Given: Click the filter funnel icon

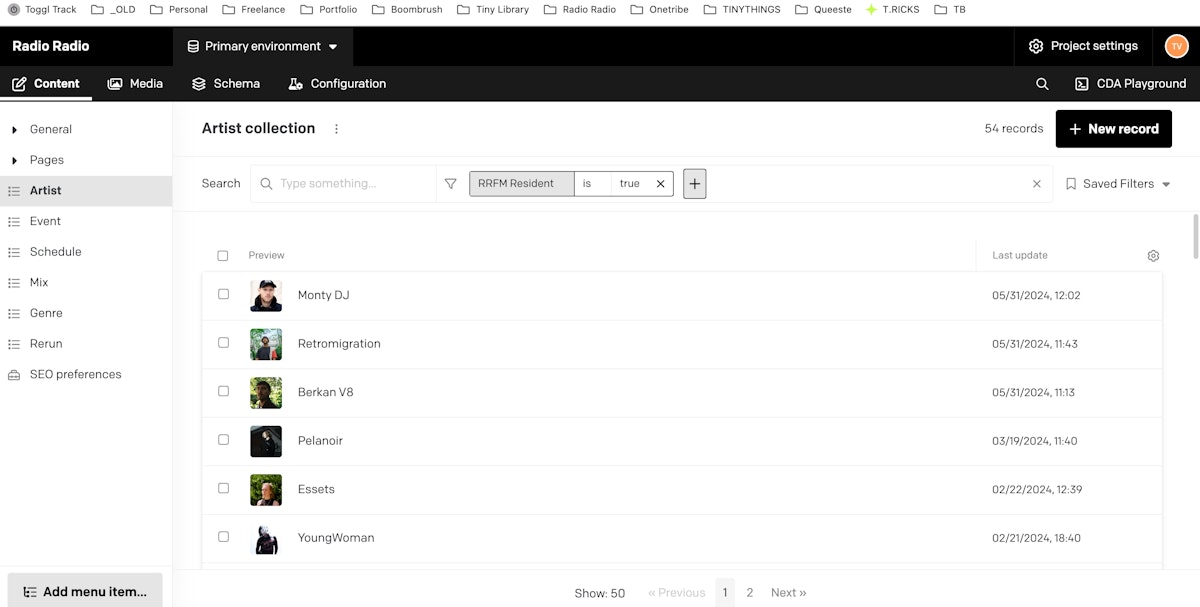Looking at the screenshot, I should pyautogui.click(x=451, y=184).
